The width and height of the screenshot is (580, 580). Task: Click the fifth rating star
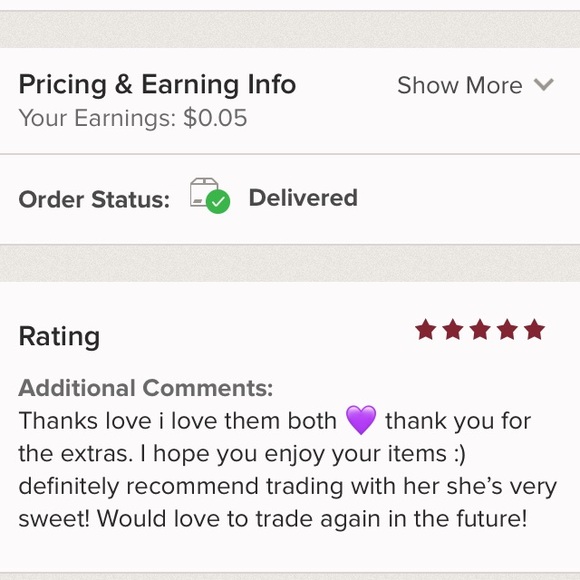click(535, 329)
